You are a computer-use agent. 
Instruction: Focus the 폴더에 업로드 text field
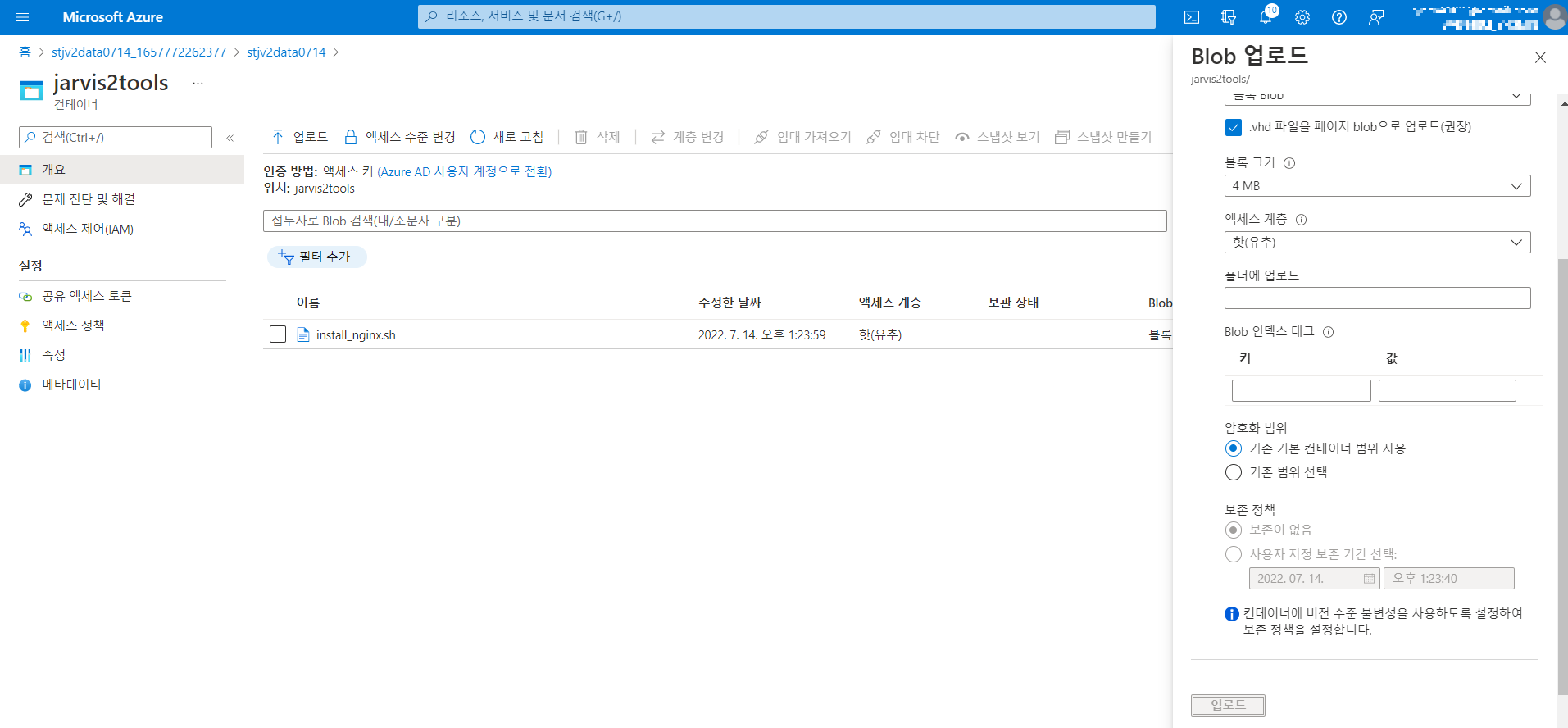pyautogui.click(x=1377, y=298)
